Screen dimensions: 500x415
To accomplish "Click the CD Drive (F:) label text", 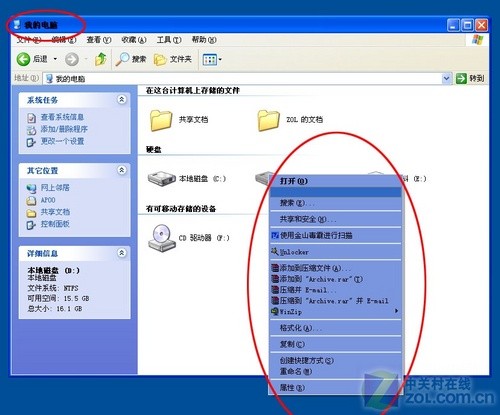I will pyautogui.click(x=204, y=238).
